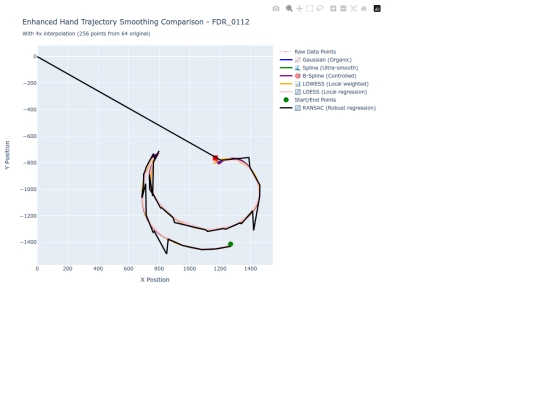Choose the Box Select tool
540x405 pixels.
309,9
